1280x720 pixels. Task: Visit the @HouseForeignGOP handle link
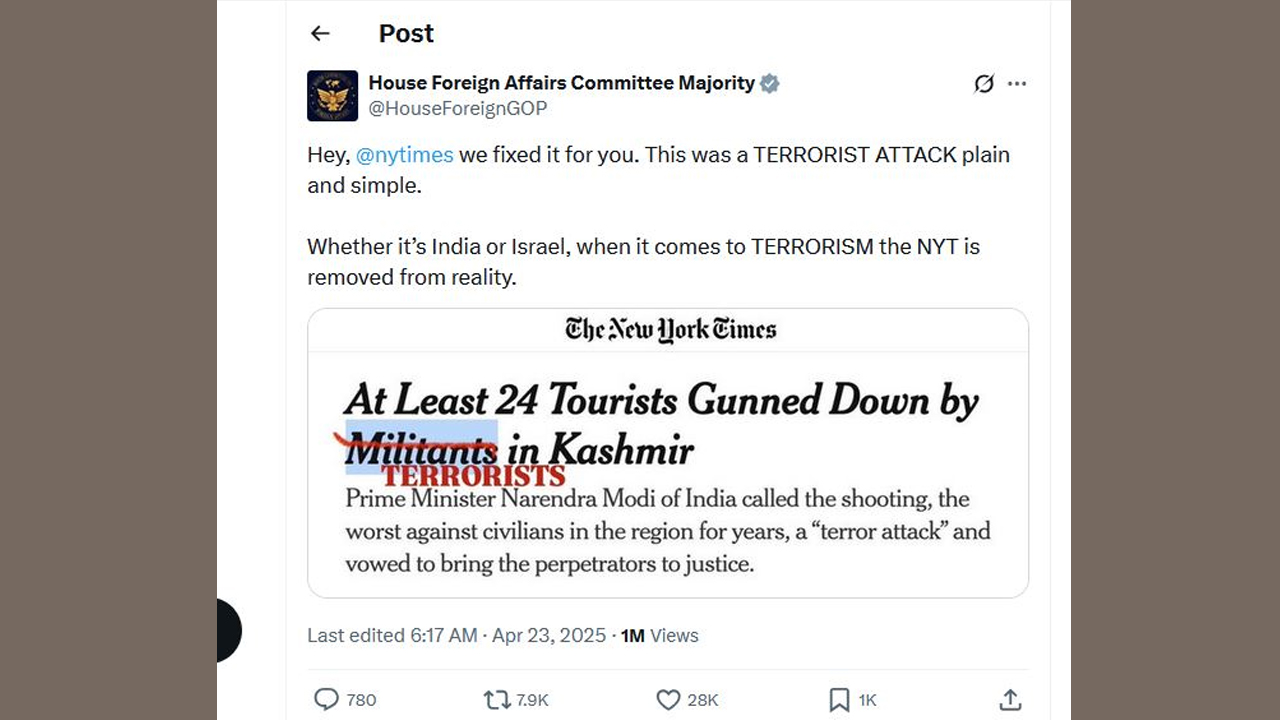point(457,108)
